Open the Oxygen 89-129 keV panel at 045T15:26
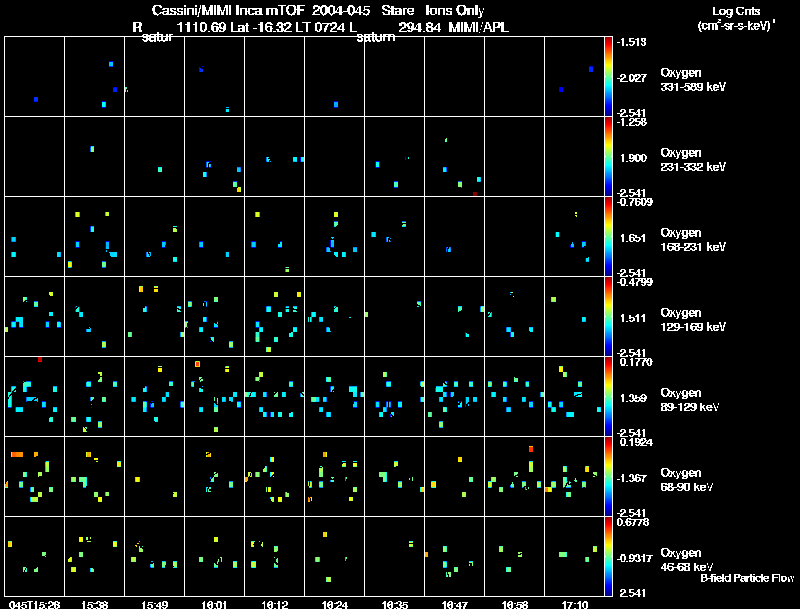Screen dimensions: 800x609 (35, 397)
